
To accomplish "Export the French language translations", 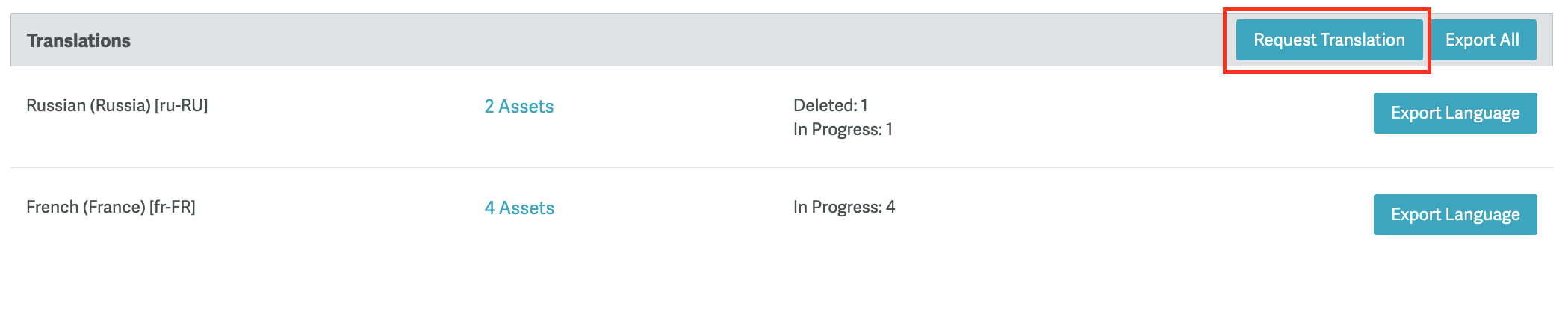I will pos(1454,215).
